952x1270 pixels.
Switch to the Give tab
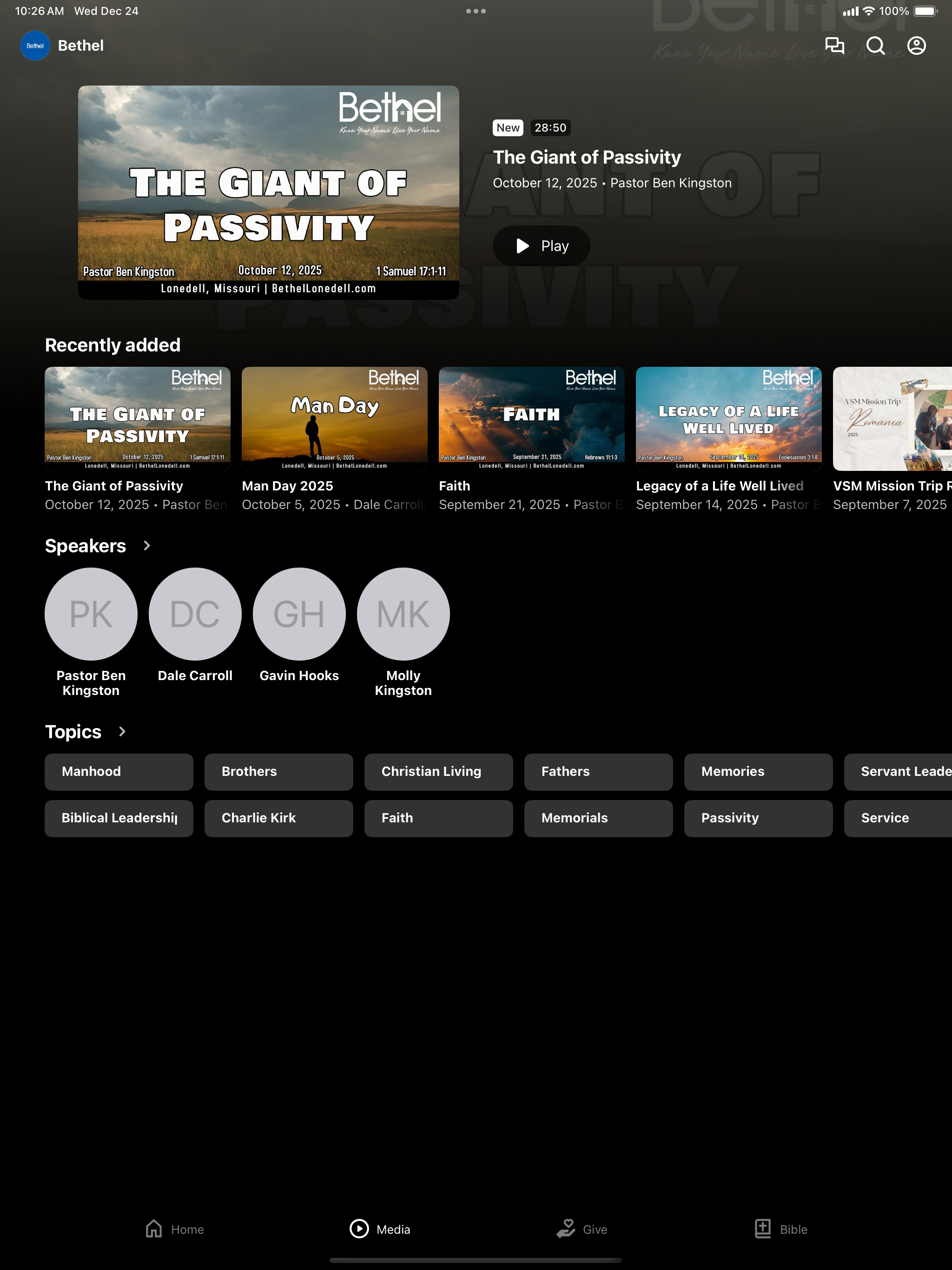[582, 1229]
